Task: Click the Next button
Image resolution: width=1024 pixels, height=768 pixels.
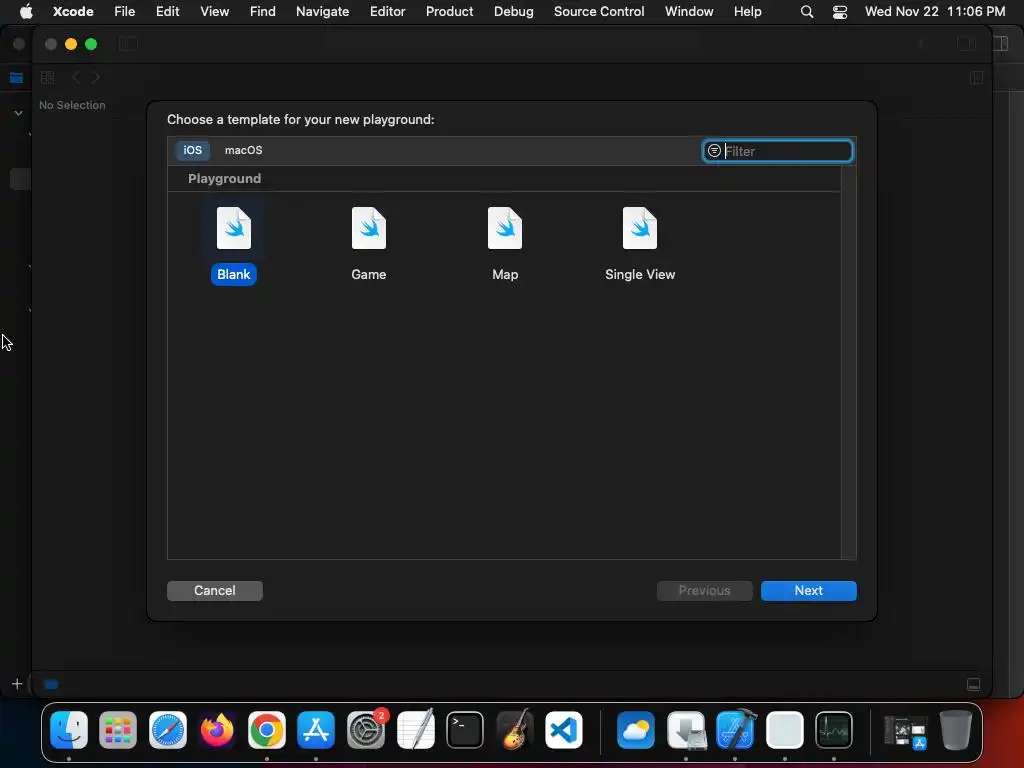Action: click(x=808, y=590)
